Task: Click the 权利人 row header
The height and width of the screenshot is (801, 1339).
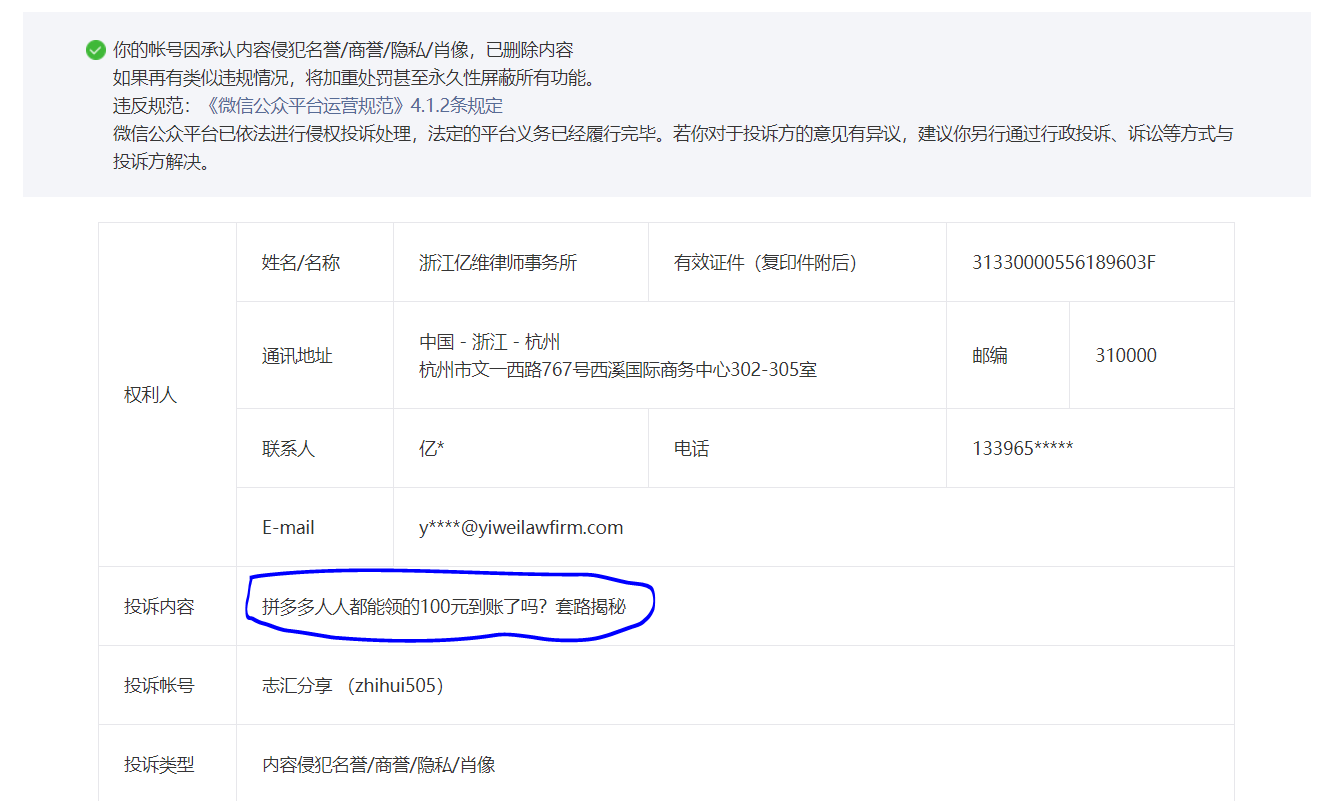Action: pos(150,395)
